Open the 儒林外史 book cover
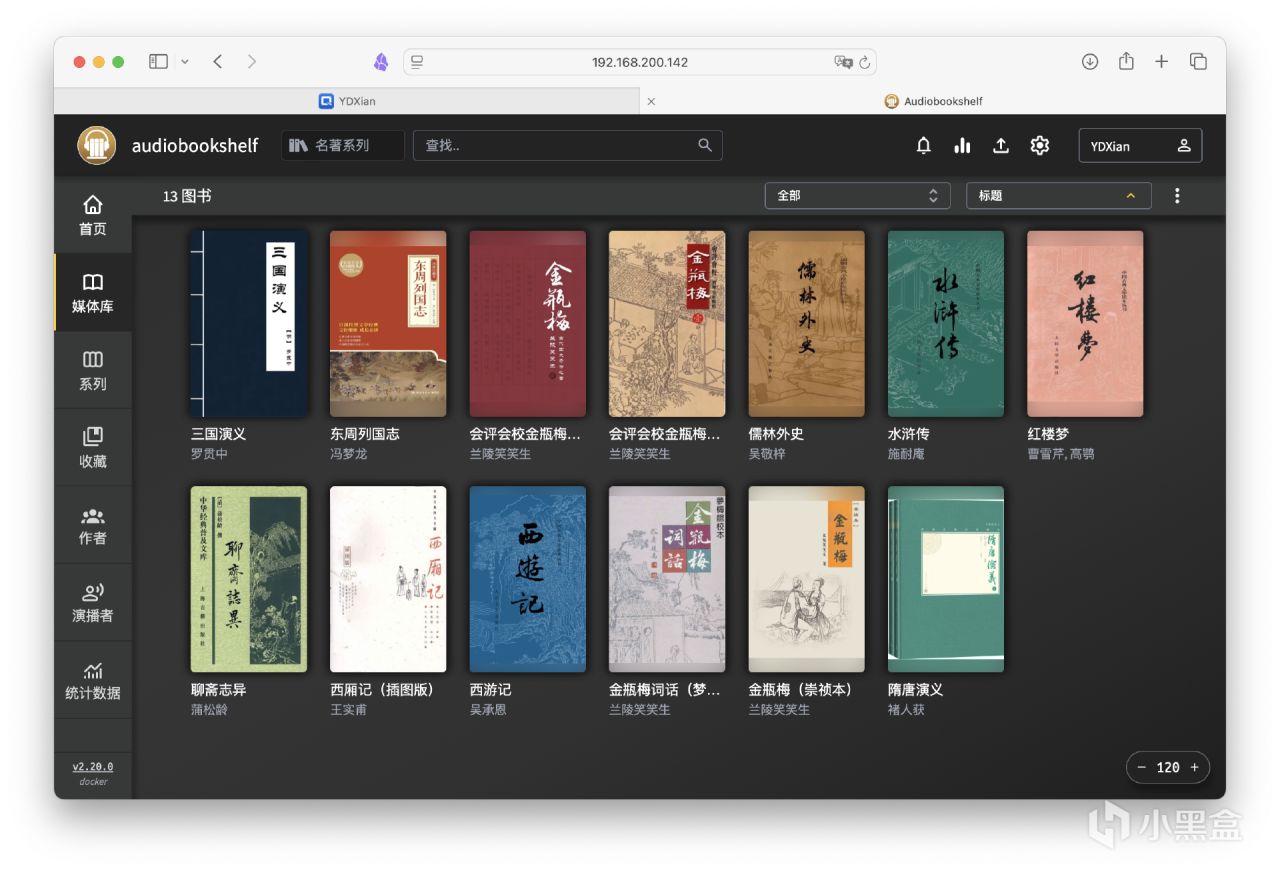The image size is (1280, 871). [807, 324]
